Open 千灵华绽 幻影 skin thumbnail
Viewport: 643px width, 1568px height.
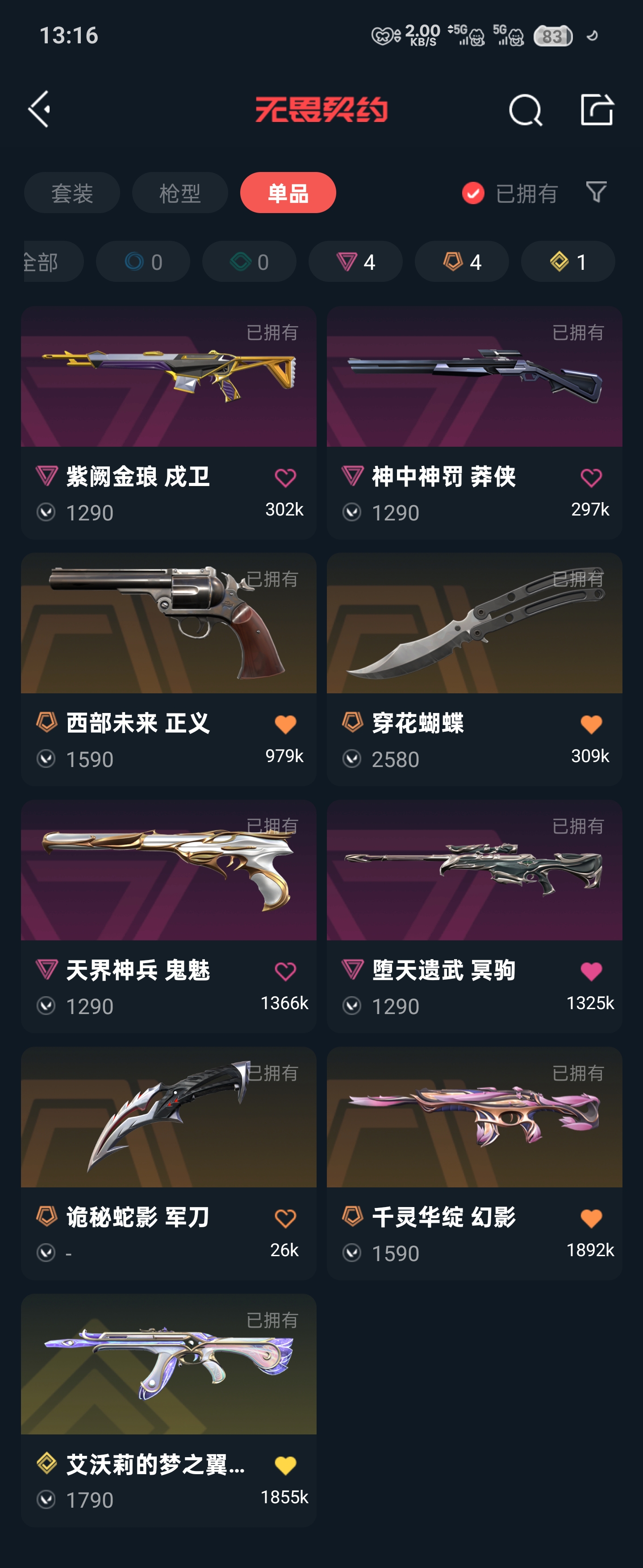pyautogui.click(x=475, y=1118)
